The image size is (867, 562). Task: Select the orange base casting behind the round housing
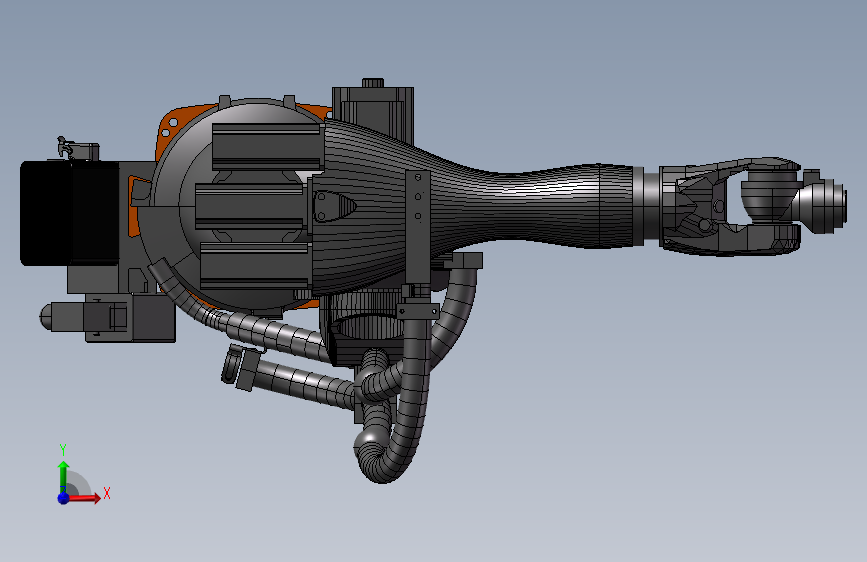coord(171,124)
